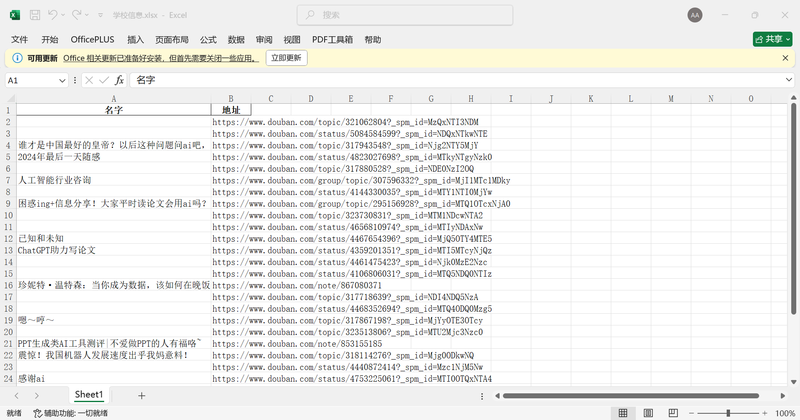
Task: Select cell 己知和未知
Action: (x=114, y=238)
